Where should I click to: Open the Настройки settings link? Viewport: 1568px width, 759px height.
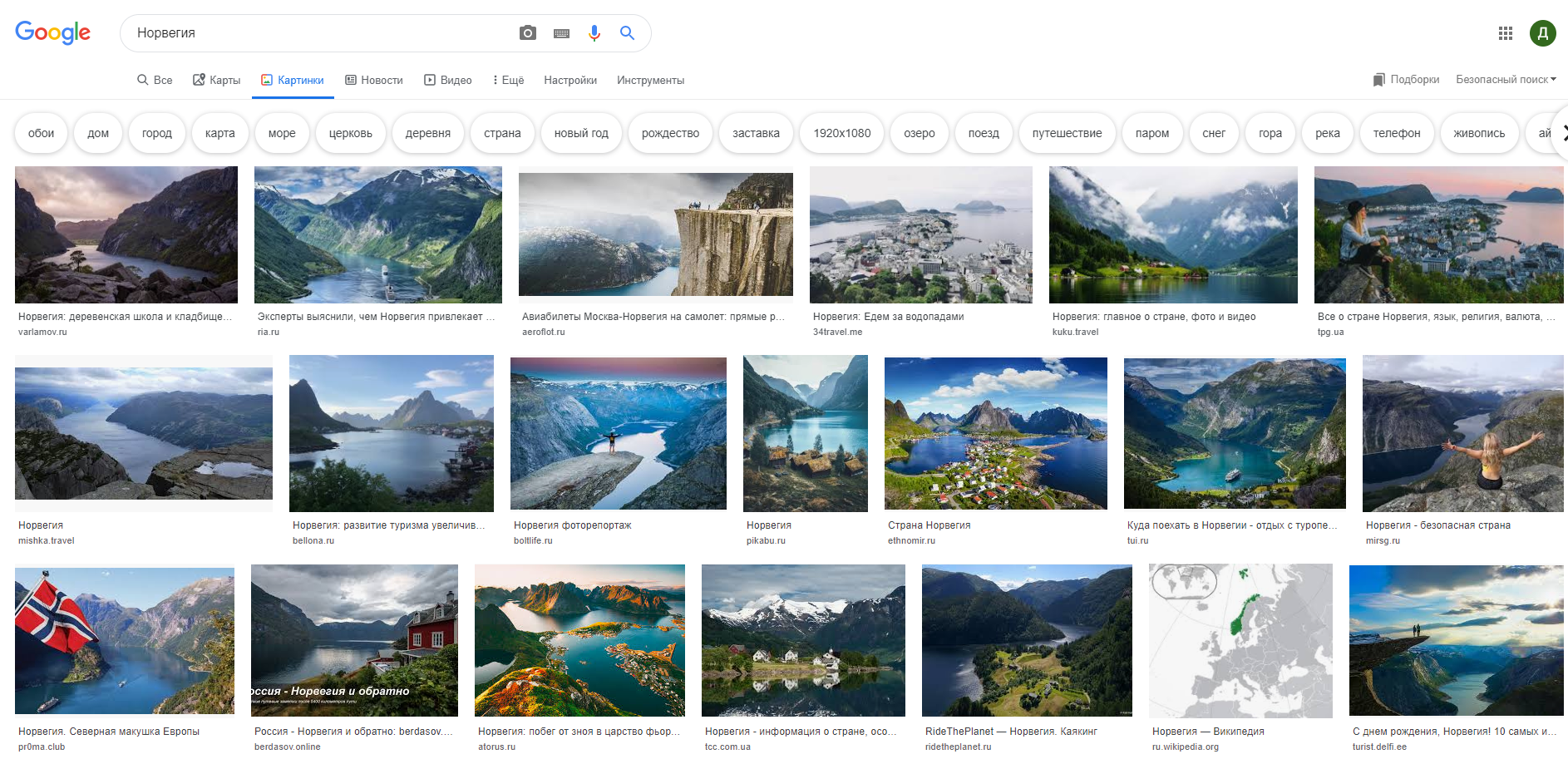click(570, 81)
